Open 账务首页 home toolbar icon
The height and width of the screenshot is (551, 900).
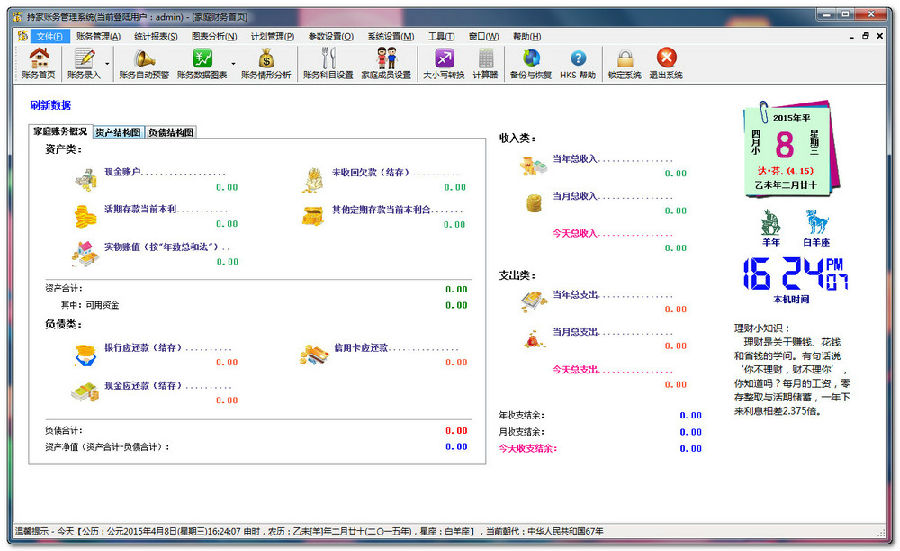39,64
